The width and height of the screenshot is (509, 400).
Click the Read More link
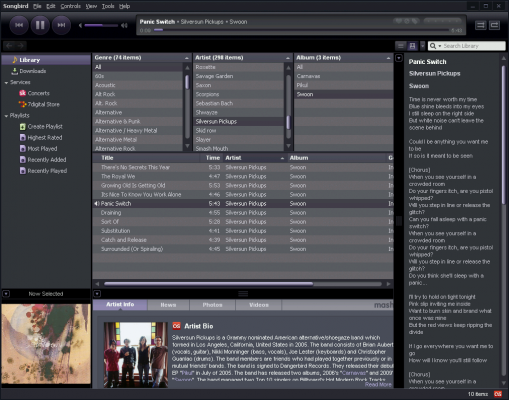[x=378, y=384]
